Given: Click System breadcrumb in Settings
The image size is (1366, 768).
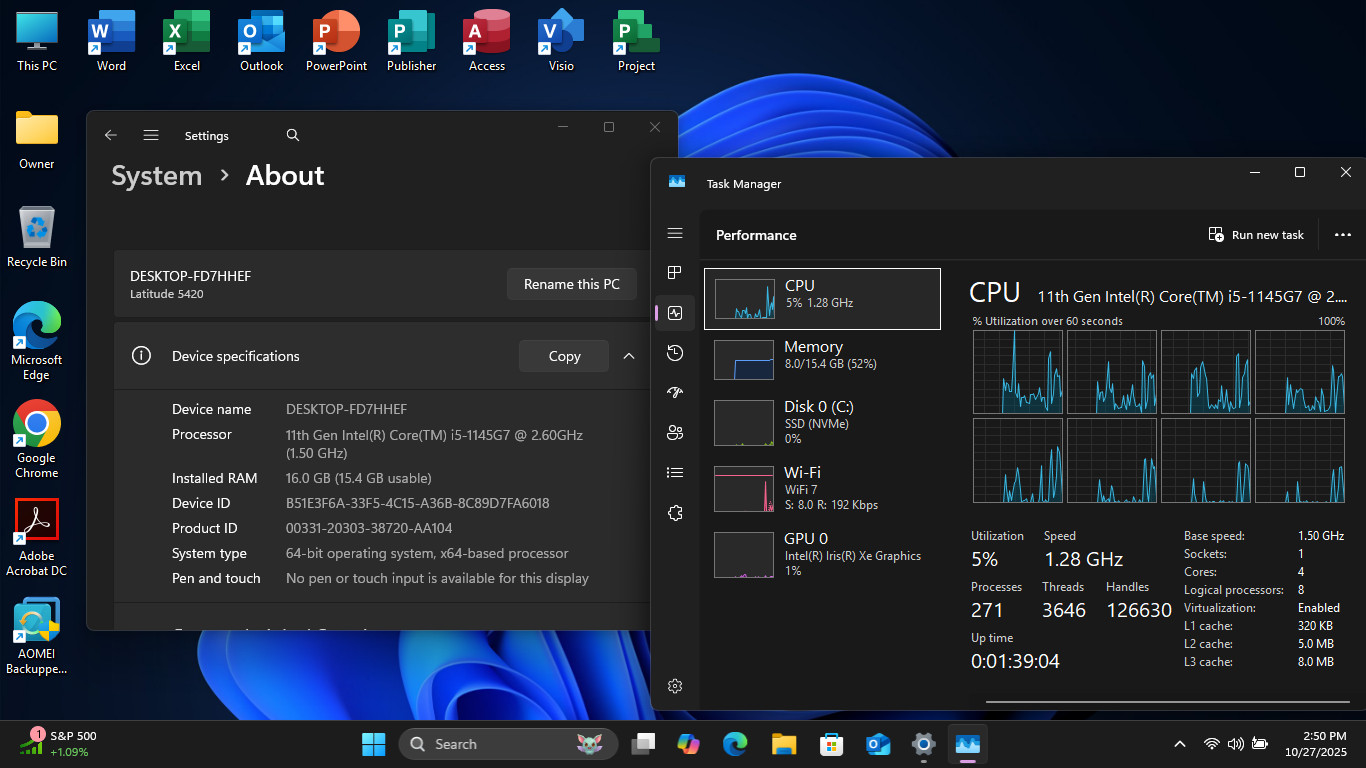Looking at the screenshot, I should click(157, 175).
